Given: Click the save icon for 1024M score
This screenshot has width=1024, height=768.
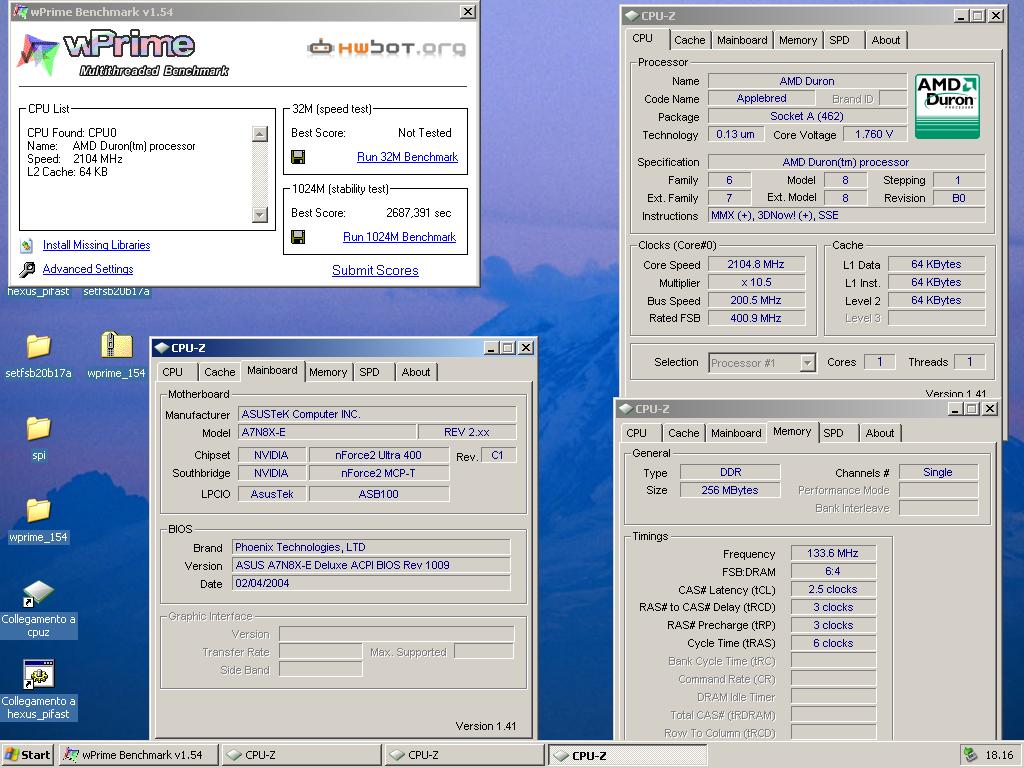Looking at the screenshot, I should 298,237.
